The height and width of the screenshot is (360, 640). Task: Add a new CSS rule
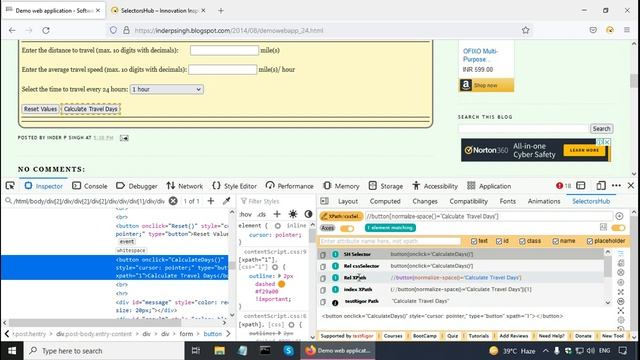[277, 214]
